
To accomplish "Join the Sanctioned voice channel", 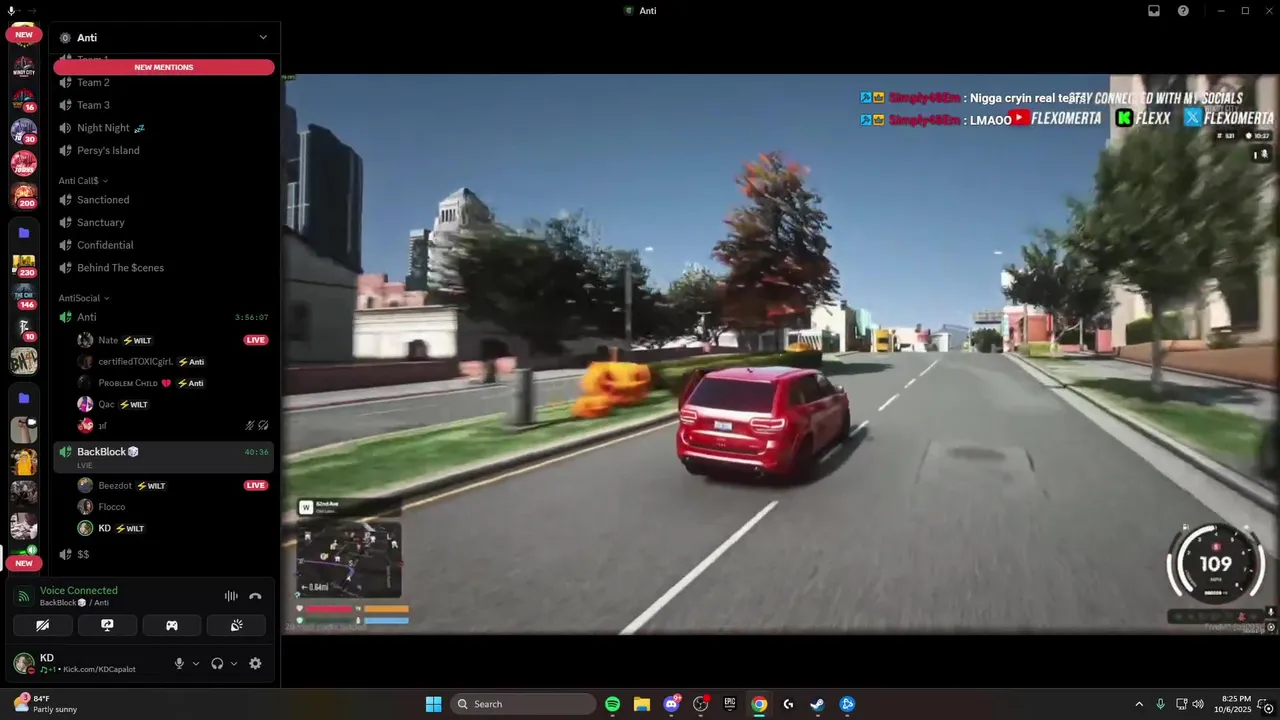I will tap(164, 200).
